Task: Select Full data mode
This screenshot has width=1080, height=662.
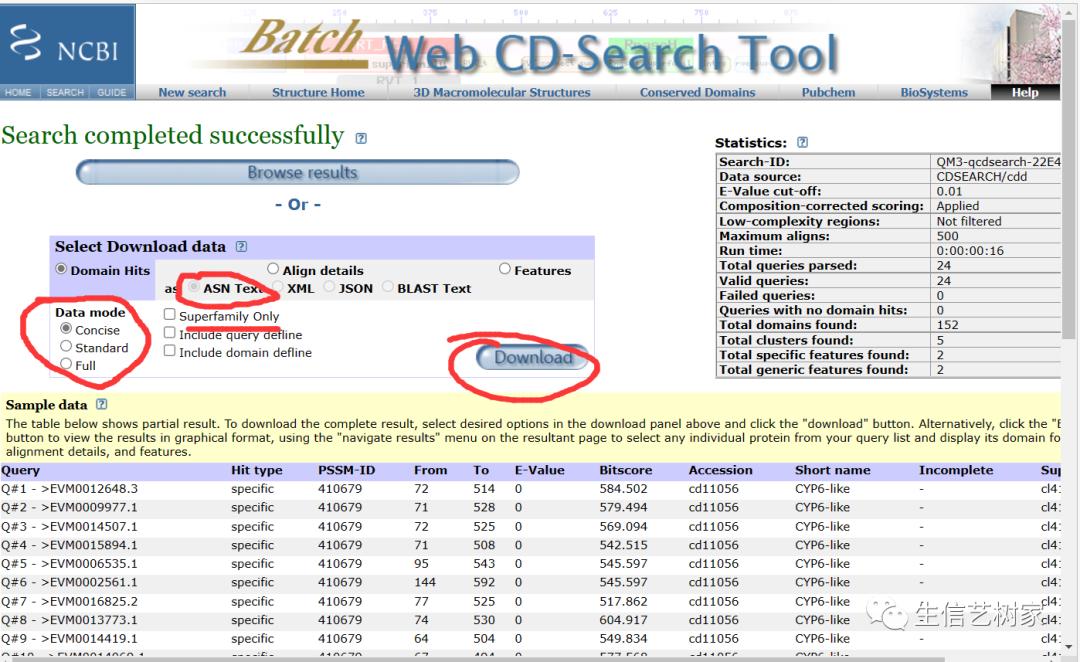Action: coord(66,364)
